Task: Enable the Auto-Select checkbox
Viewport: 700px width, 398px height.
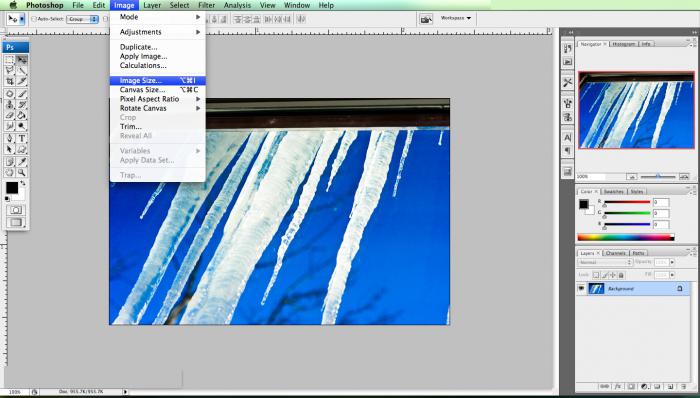Action: [x=34, y=19]
